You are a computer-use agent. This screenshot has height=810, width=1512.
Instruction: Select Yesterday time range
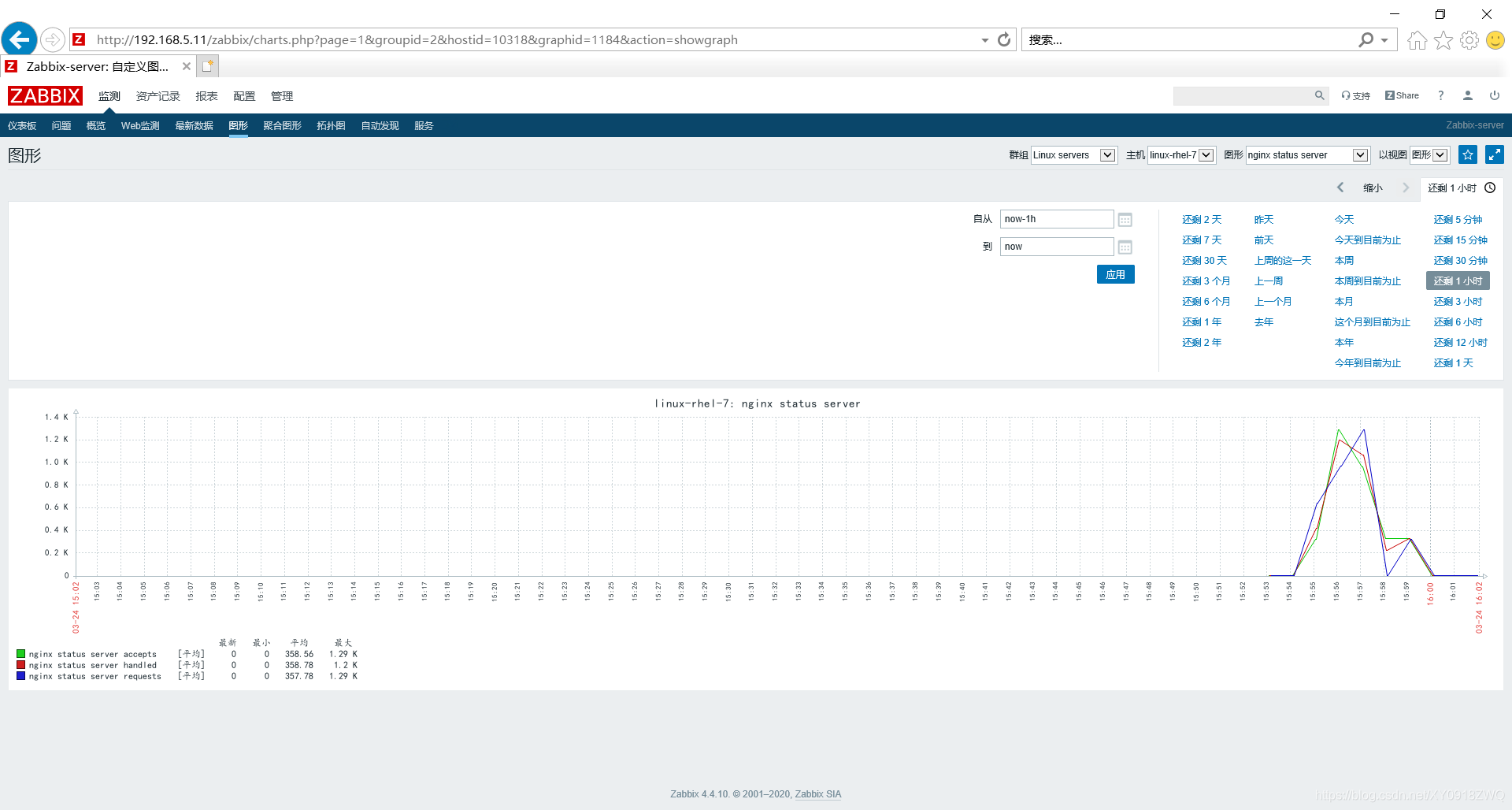coord(1264,220)
